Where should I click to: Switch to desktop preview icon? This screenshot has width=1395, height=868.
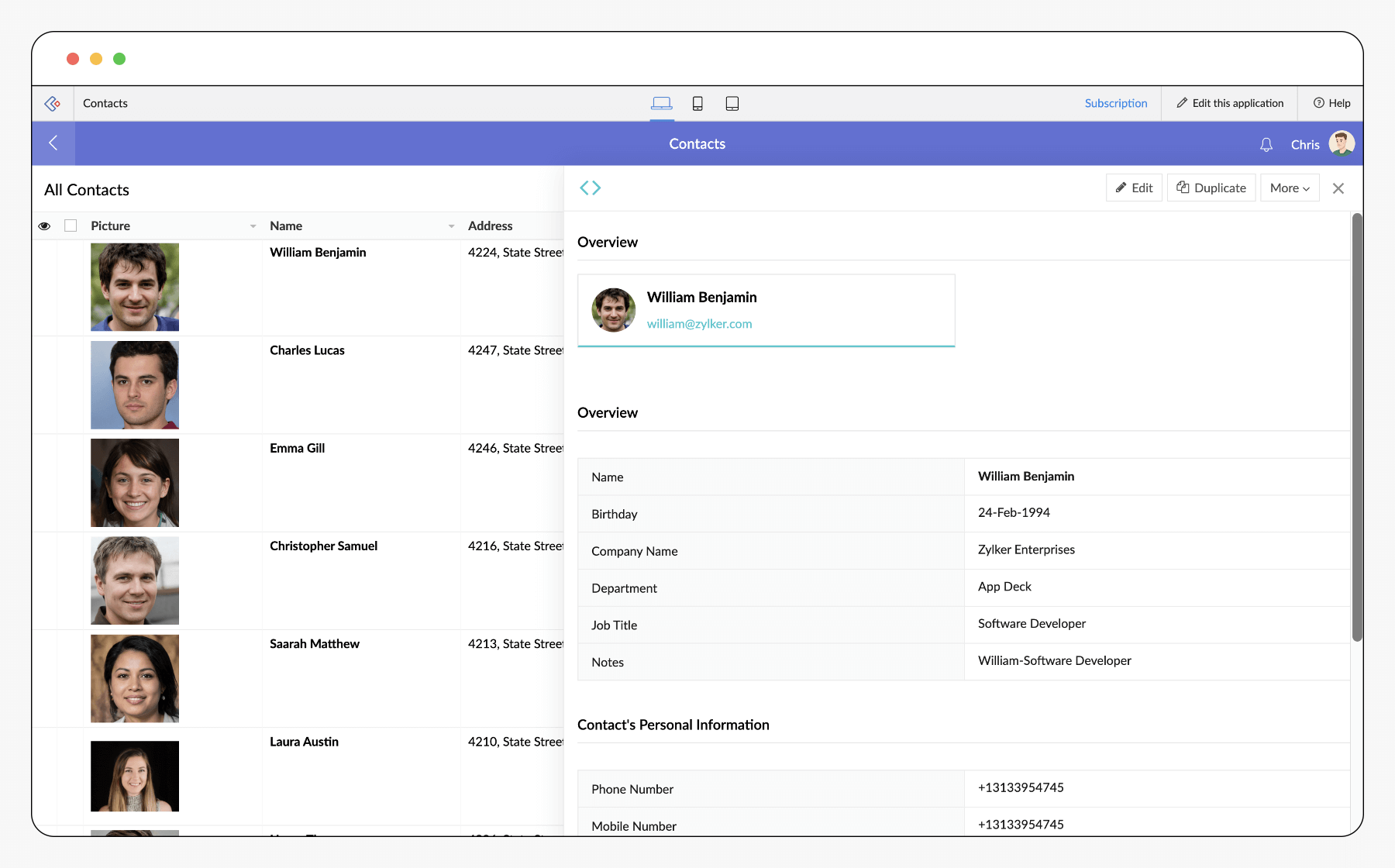point(661,103)
